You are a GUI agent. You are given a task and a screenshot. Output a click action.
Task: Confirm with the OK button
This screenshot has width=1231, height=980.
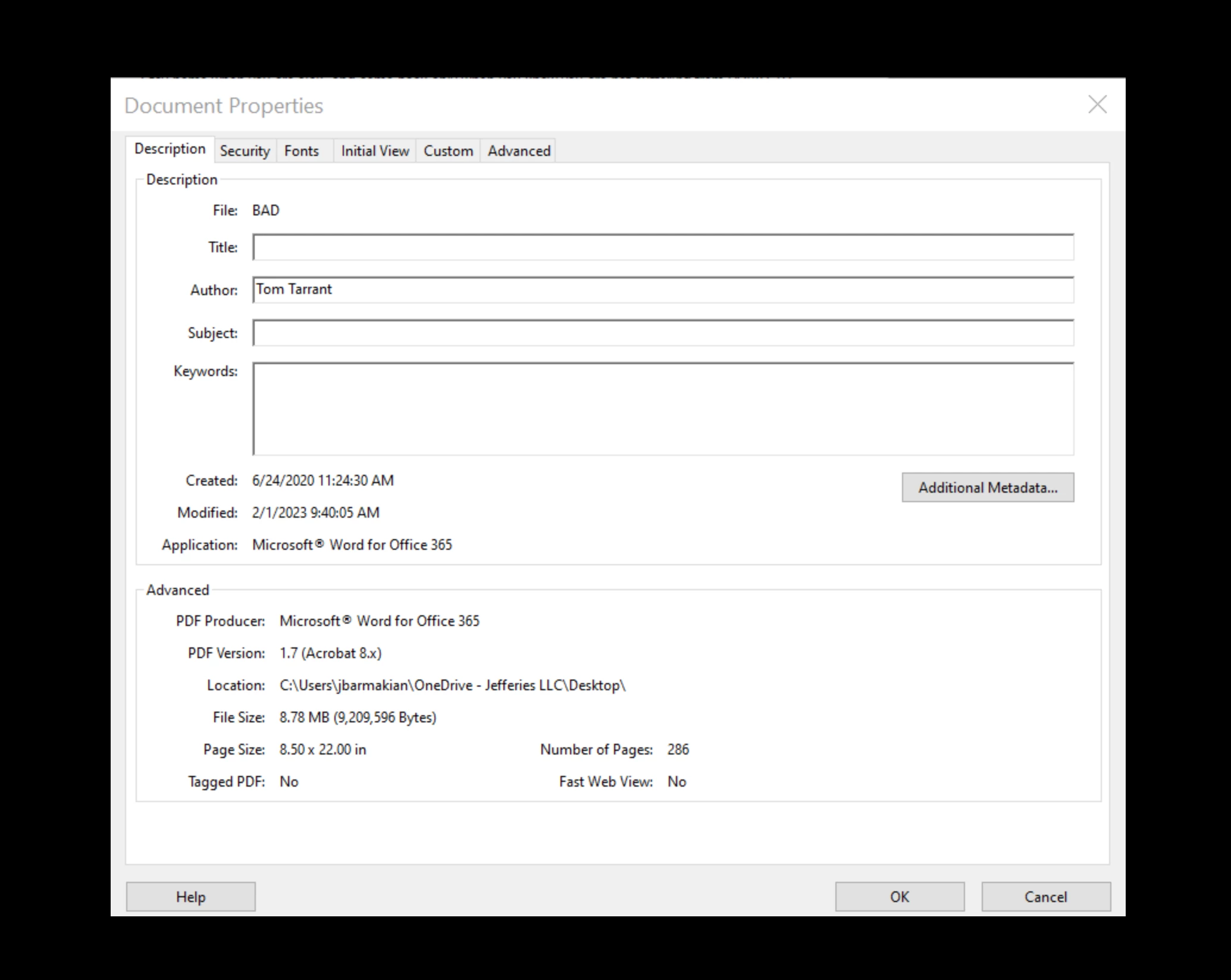(x=900, y=897)
